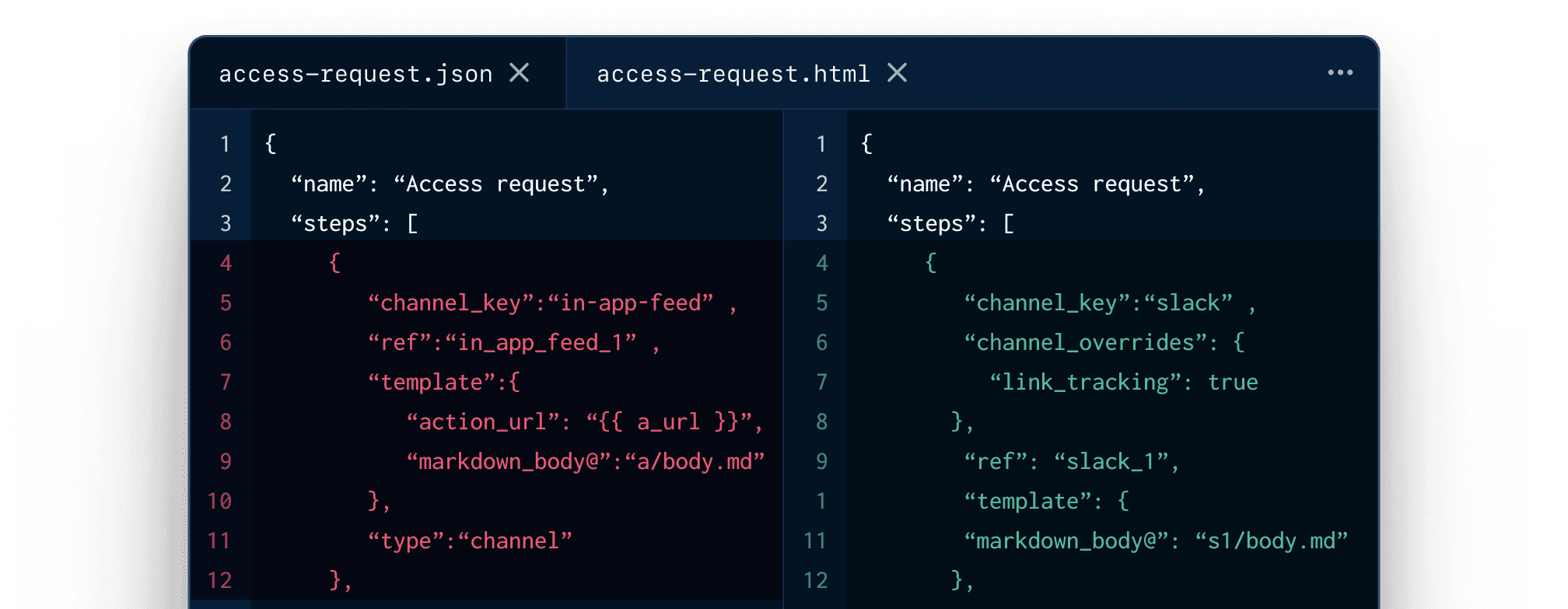Open the three-dot more options menu
1568x609 pixels.
coord(1339,73)
